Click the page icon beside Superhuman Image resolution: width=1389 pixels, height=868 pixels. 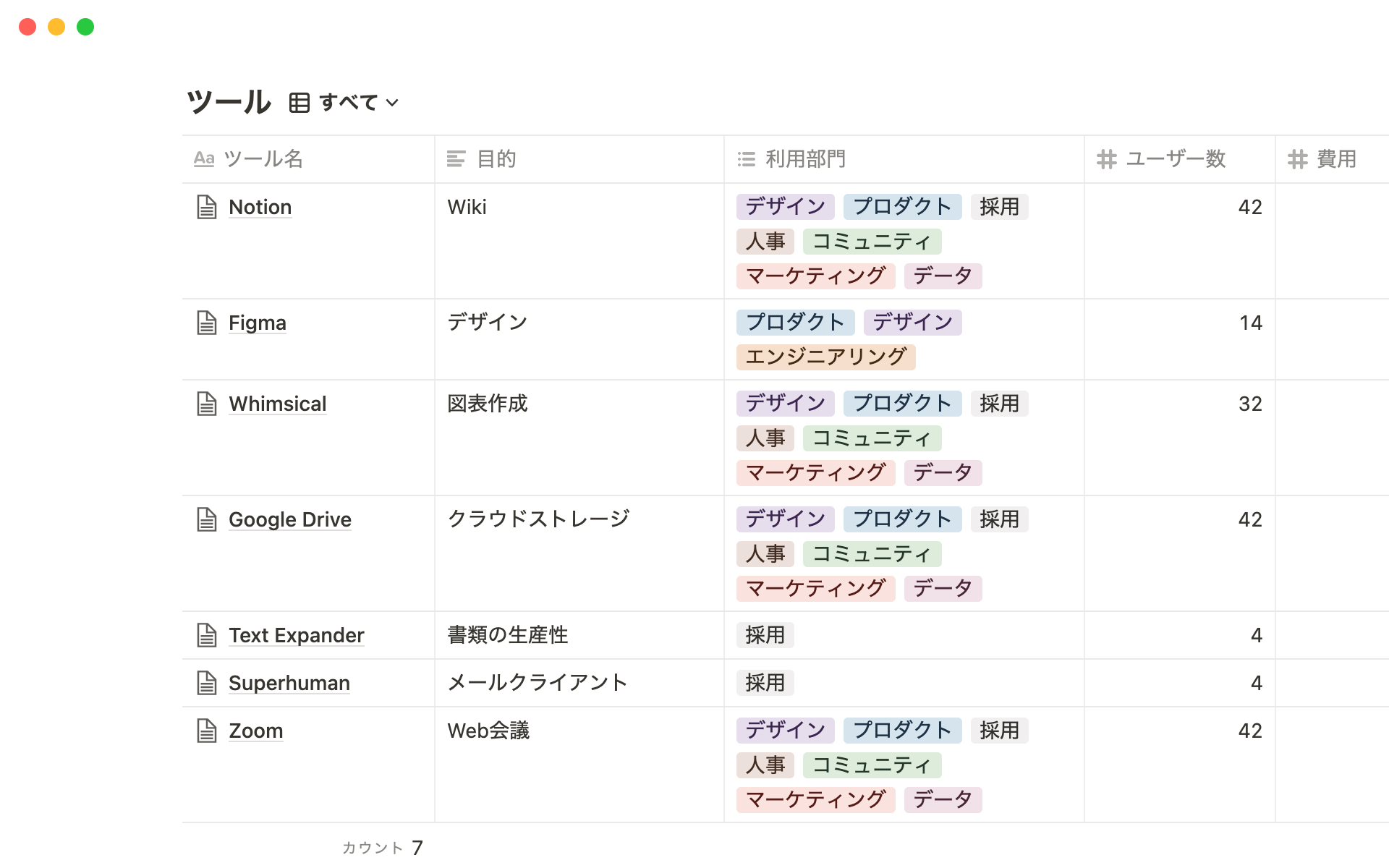(207, 683)
